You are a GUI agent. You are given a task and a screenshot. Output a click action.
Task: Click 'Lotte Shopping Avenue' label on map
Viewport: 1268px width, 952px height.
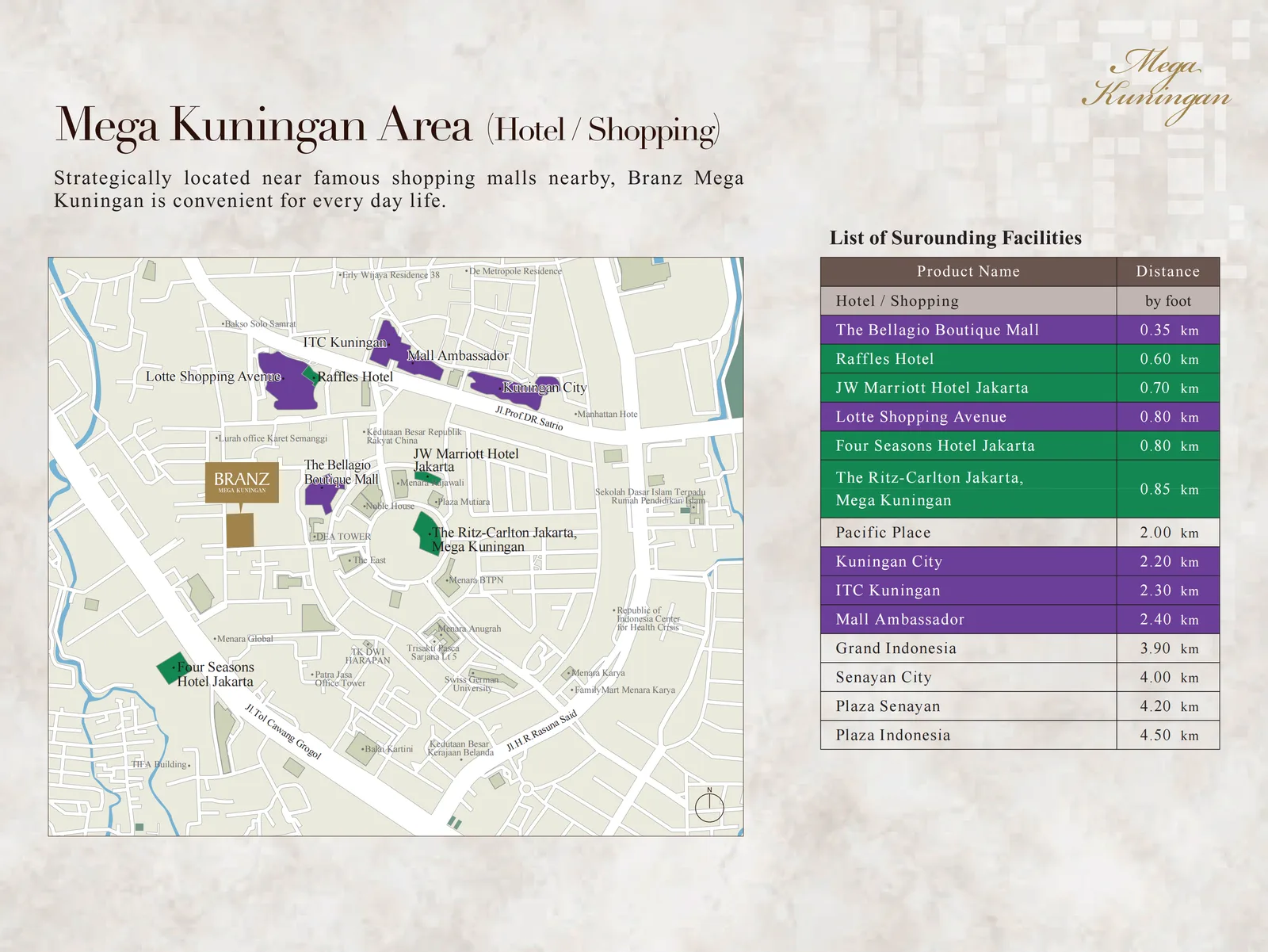(213, 377)
